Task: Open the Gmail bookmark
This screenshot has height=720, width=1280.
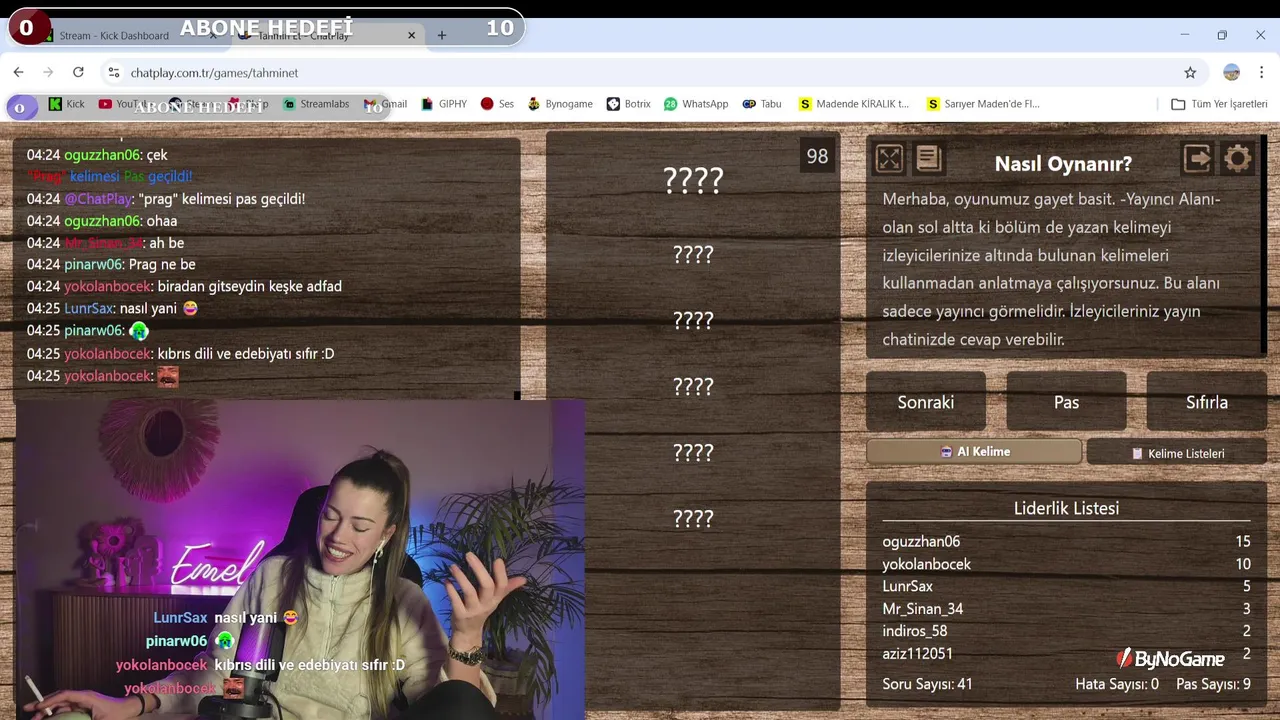Action: pyautogui.click(x=386, y=104)
